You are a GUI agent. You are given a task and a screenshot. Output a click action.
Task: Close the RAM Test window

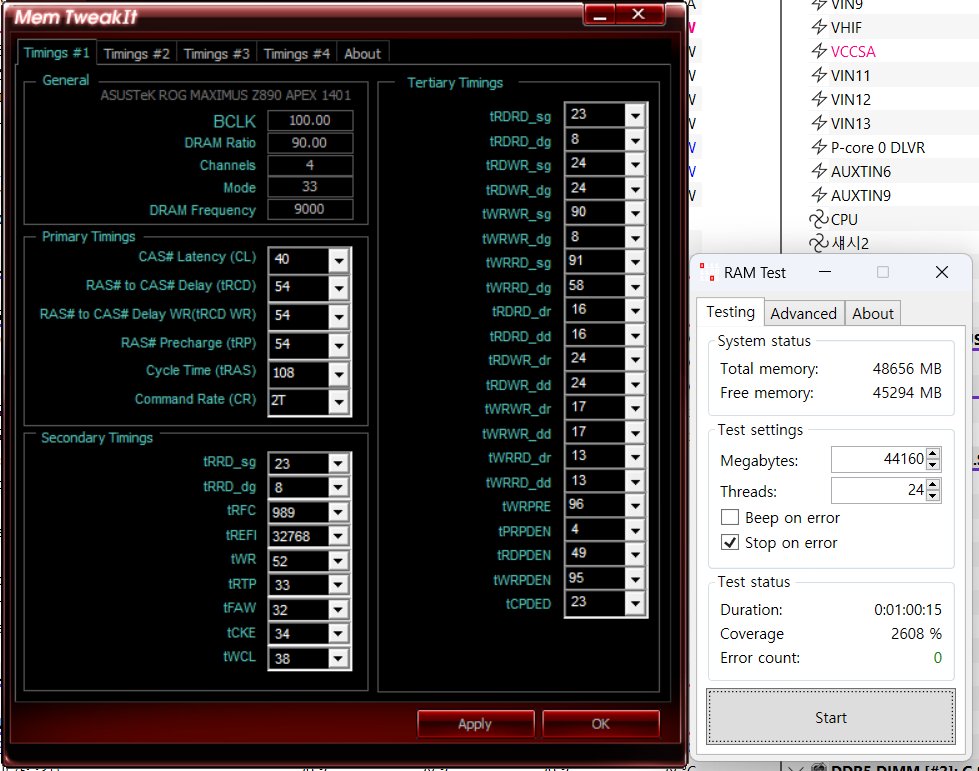[x=942, y=272]
